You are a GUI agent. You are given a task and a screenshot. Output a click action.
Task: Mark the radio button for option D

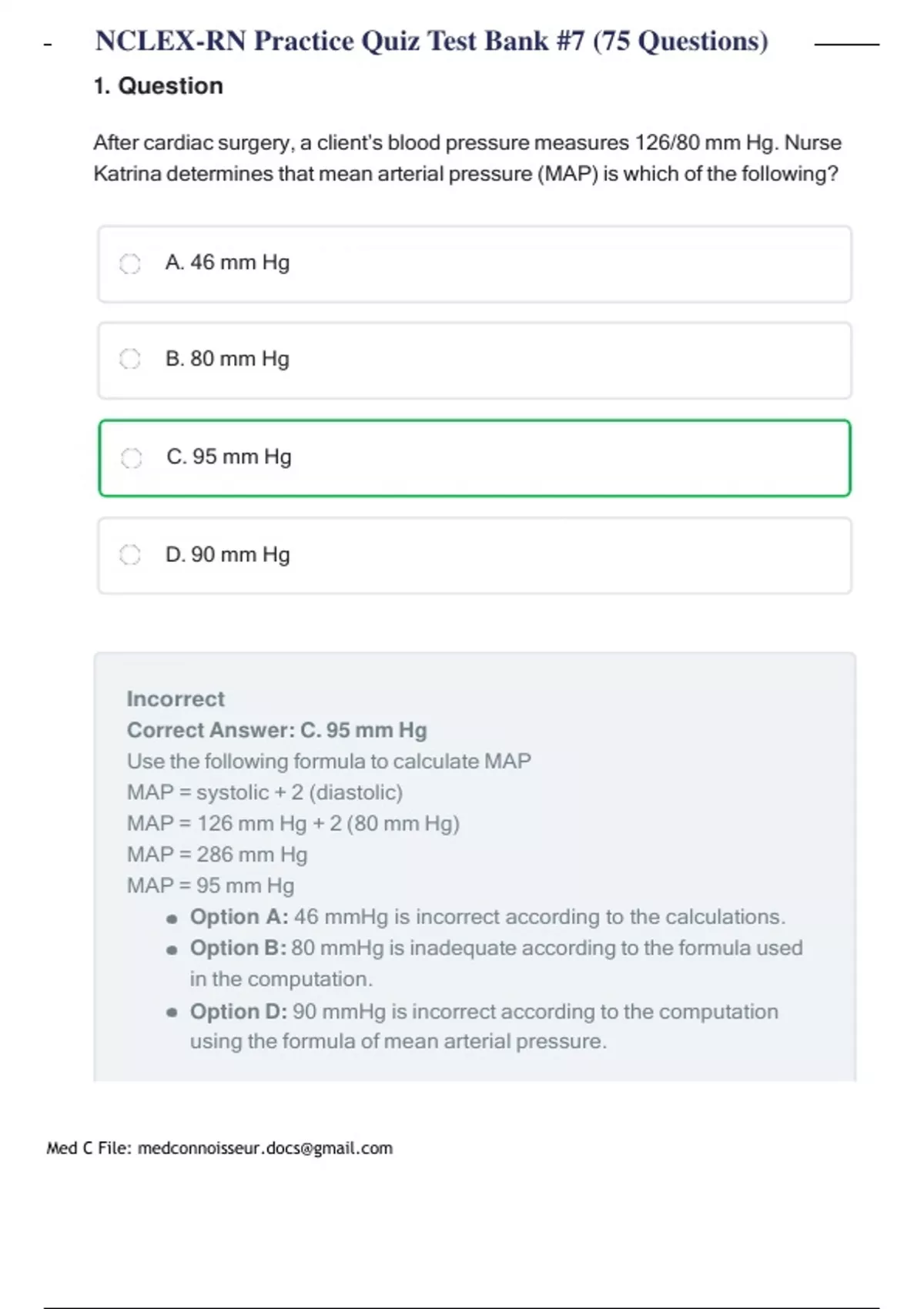click(130, 554)
